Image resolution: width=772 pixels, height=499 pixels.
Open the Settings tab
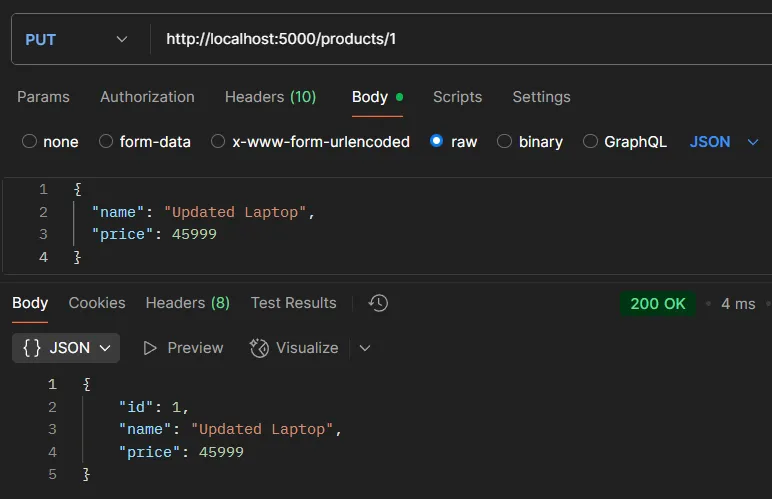coord(541,97)
